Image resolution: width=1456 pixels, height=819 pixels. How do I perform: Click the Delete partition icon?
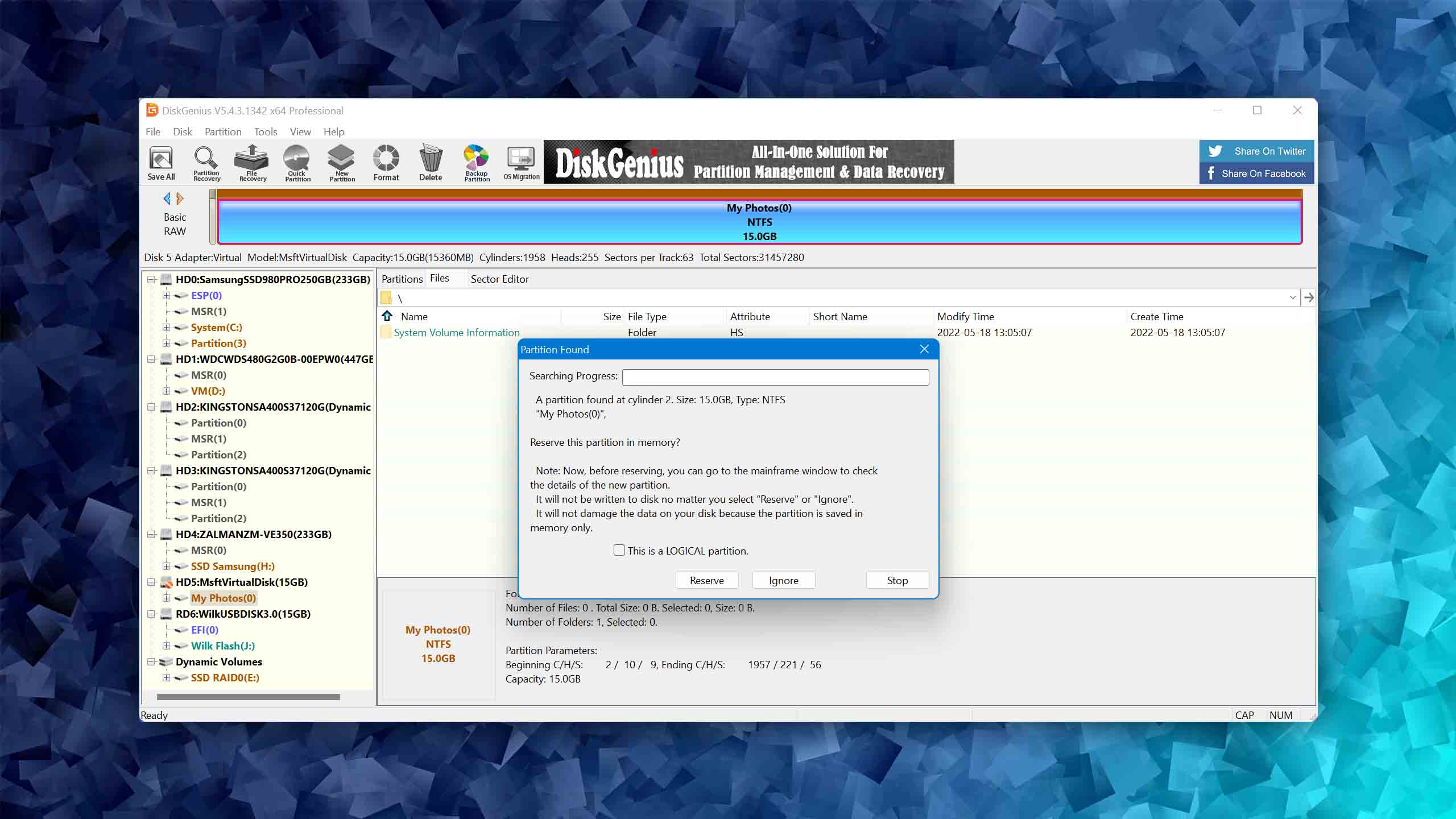point(431,163)
